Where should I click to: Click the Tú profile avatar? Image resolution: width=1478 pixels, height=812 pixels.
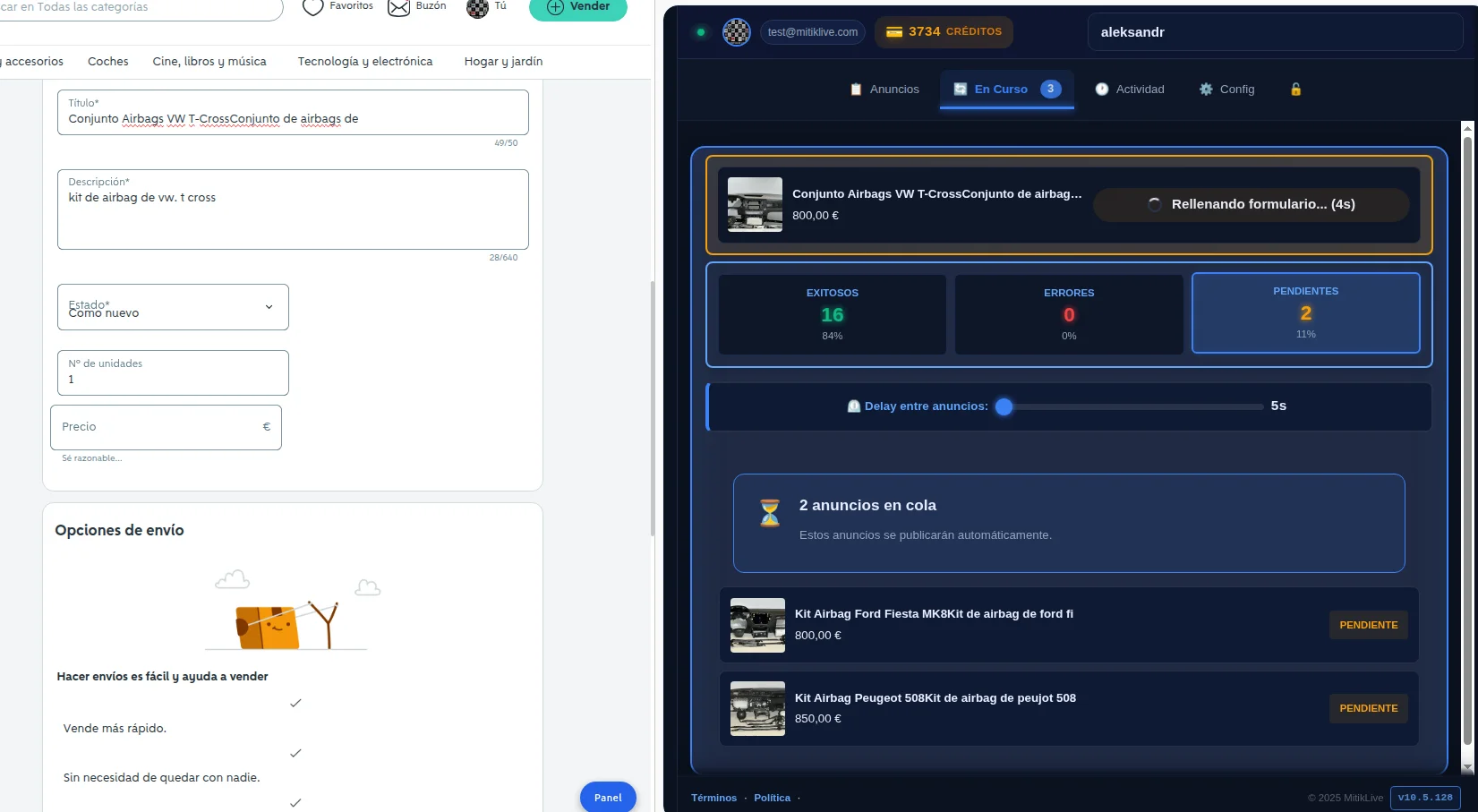478,8
